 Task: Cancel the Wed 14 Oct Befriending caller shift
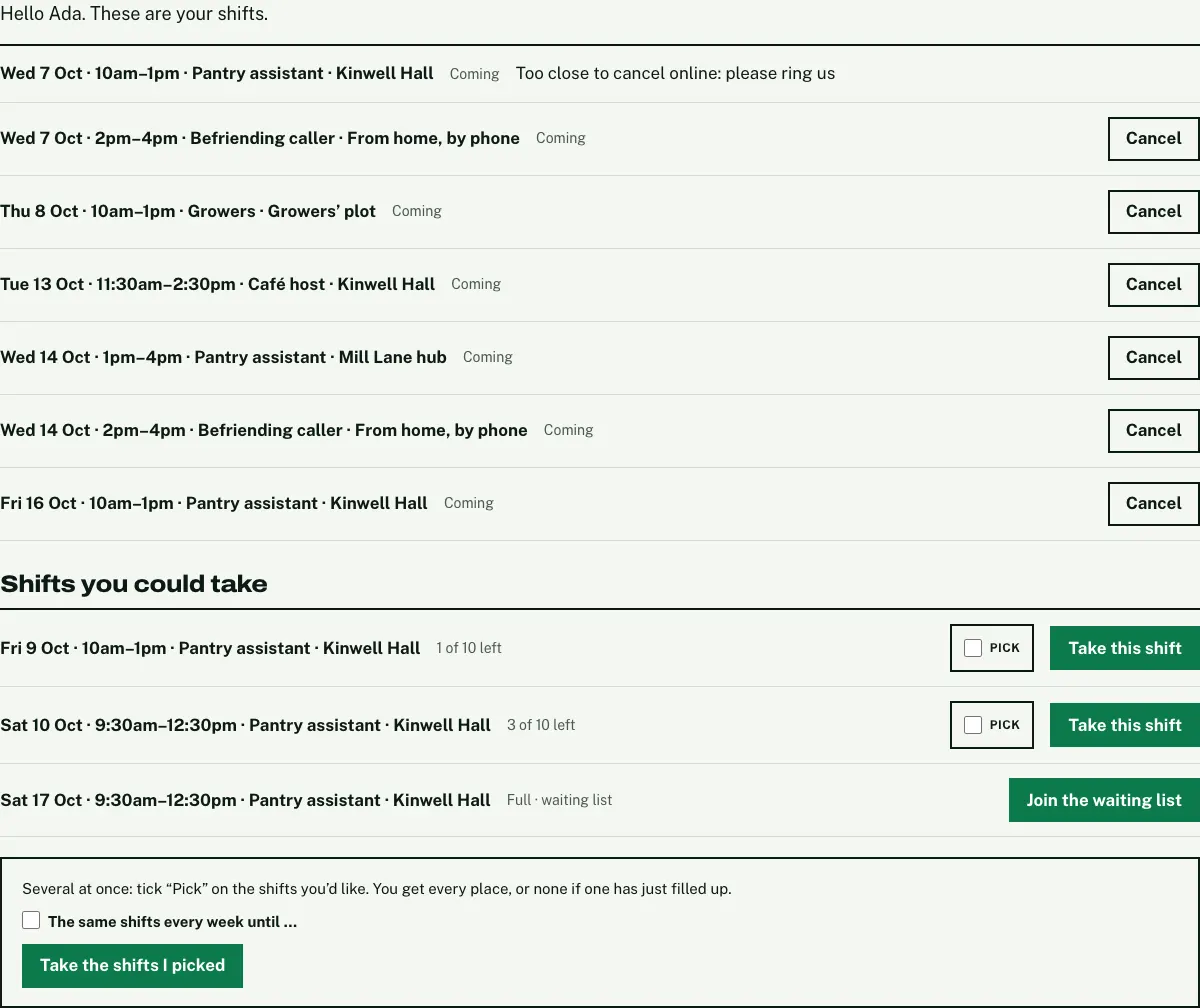coord(1154,431)
